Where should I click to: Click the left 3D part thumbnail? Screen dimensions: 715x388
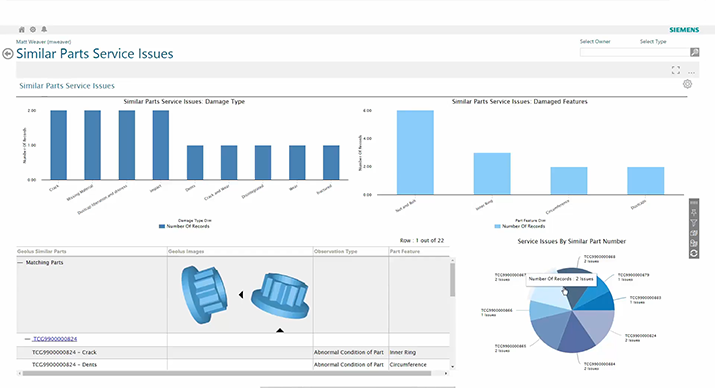coord(204,295)
